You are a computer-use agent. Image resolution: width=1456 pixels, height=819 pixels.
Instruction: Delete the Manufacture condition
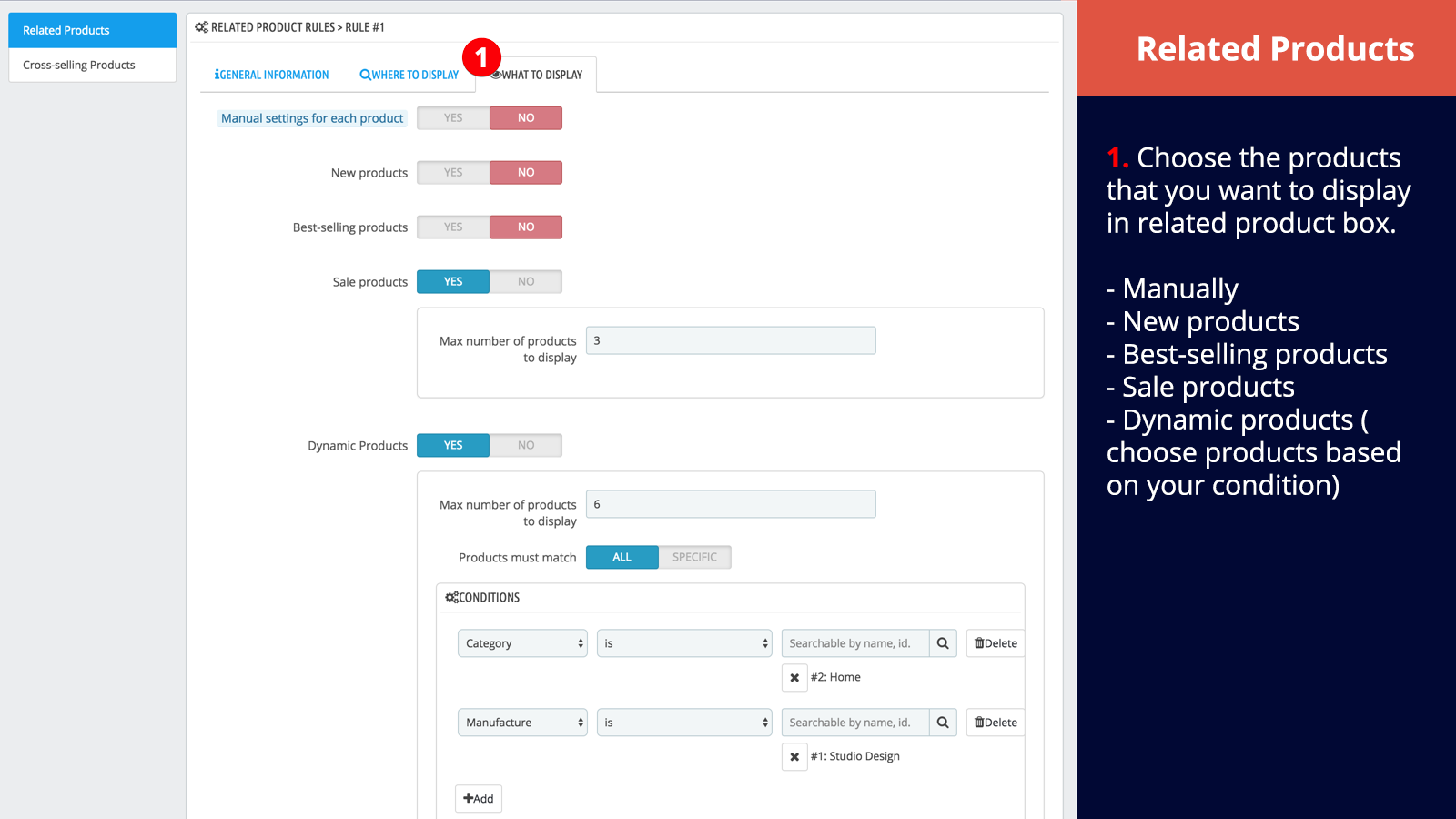click(x=996, y=723)
